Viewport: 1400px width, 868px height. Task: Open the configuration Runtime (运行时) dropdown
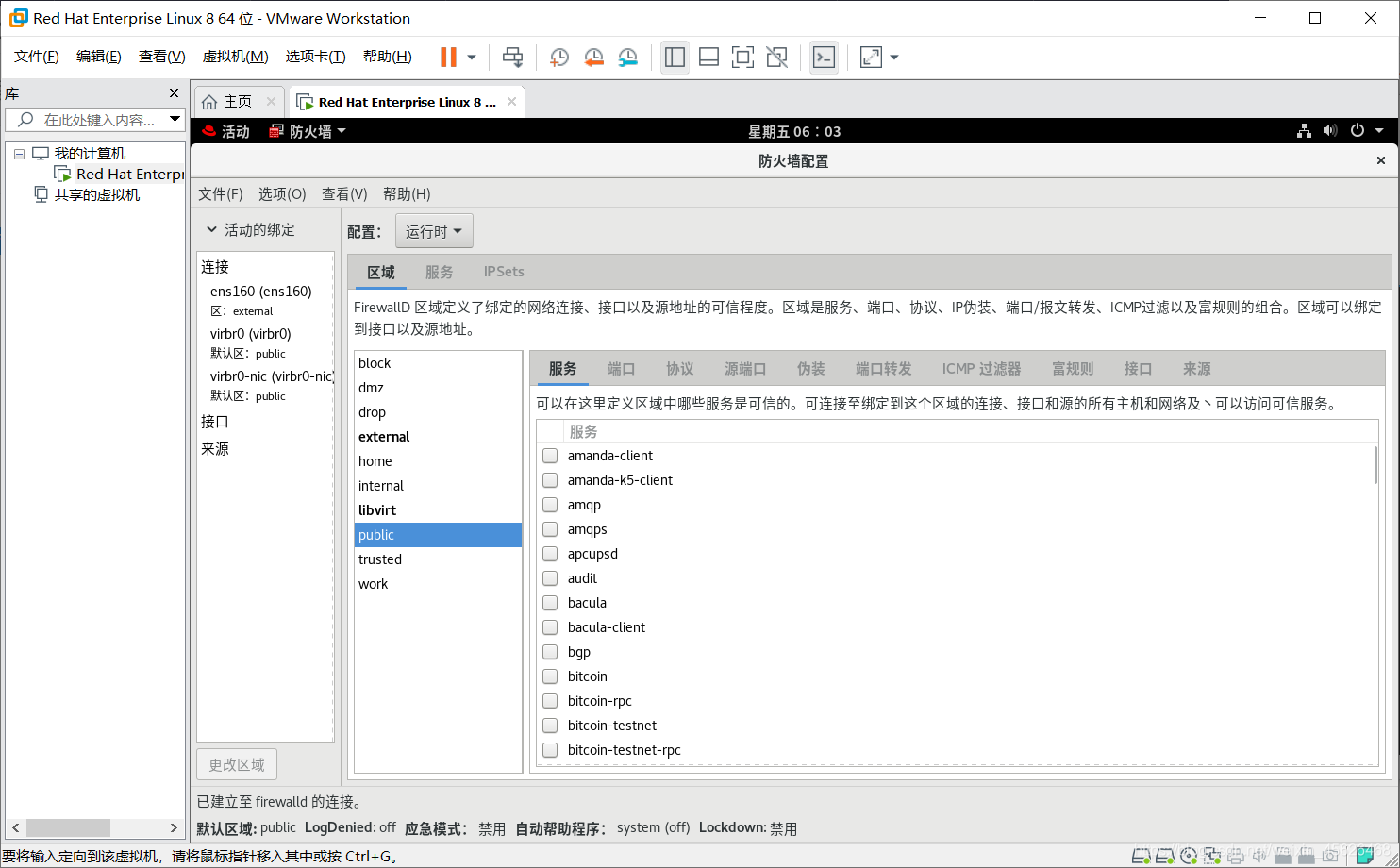pos(434,231)
